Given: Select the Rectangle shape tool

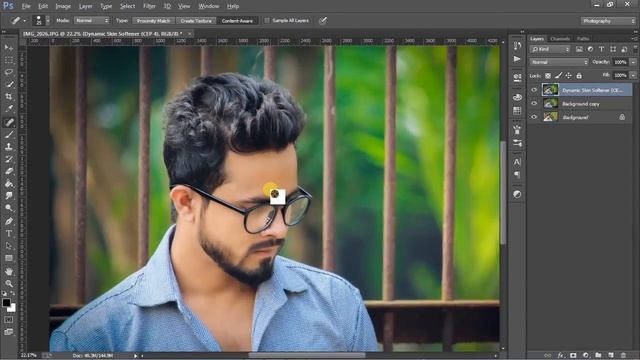Looking at the screenshot, I should click(x=9, y=258).
